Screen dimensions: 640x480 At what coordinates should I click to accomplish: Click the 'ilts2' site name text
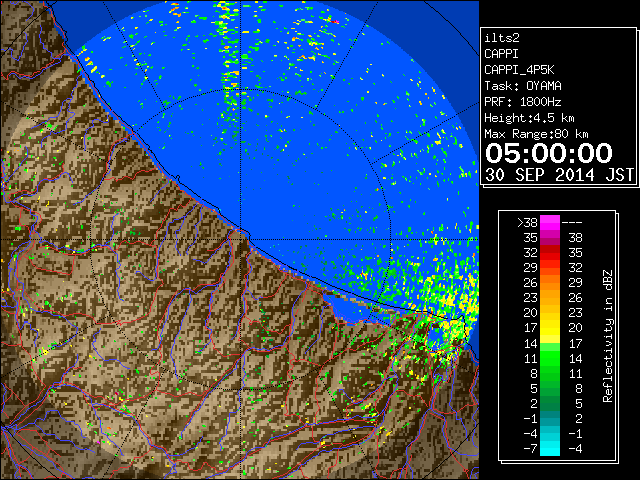502,38
